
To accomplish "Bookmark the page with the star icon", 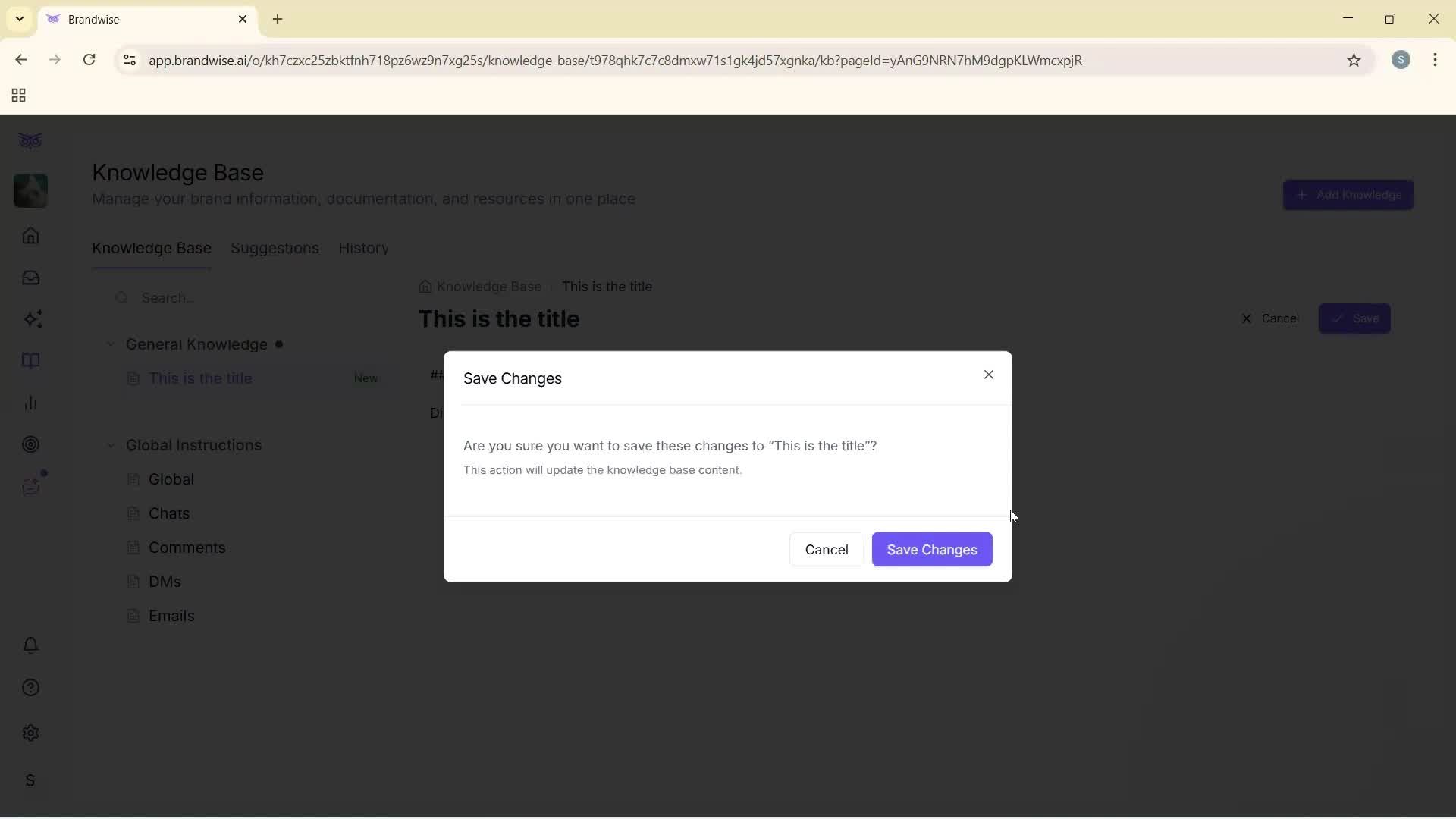I will coord(1354,61).
